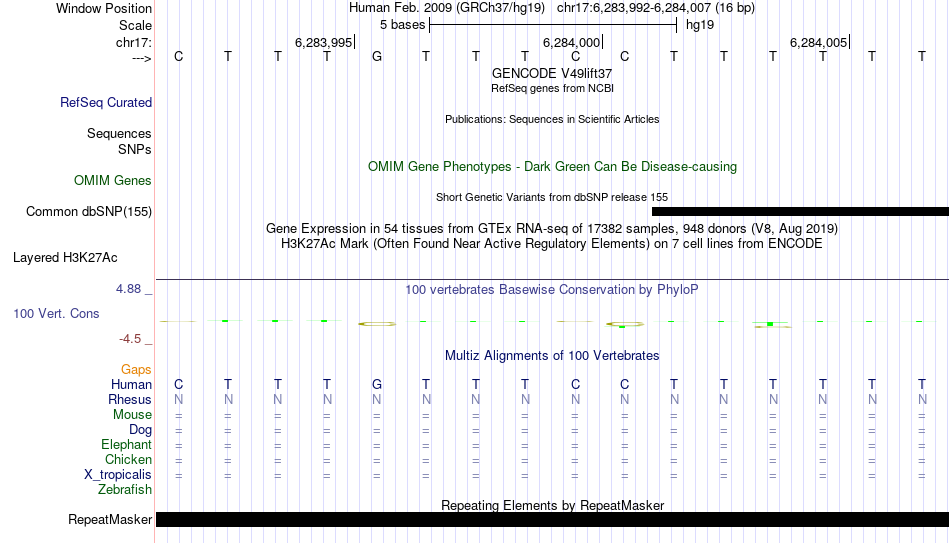Image resolution: width=950 pixels, height=543 pixels.
Task: Click the 6,284,005 ruler coordinate
Action: point(819,42)
